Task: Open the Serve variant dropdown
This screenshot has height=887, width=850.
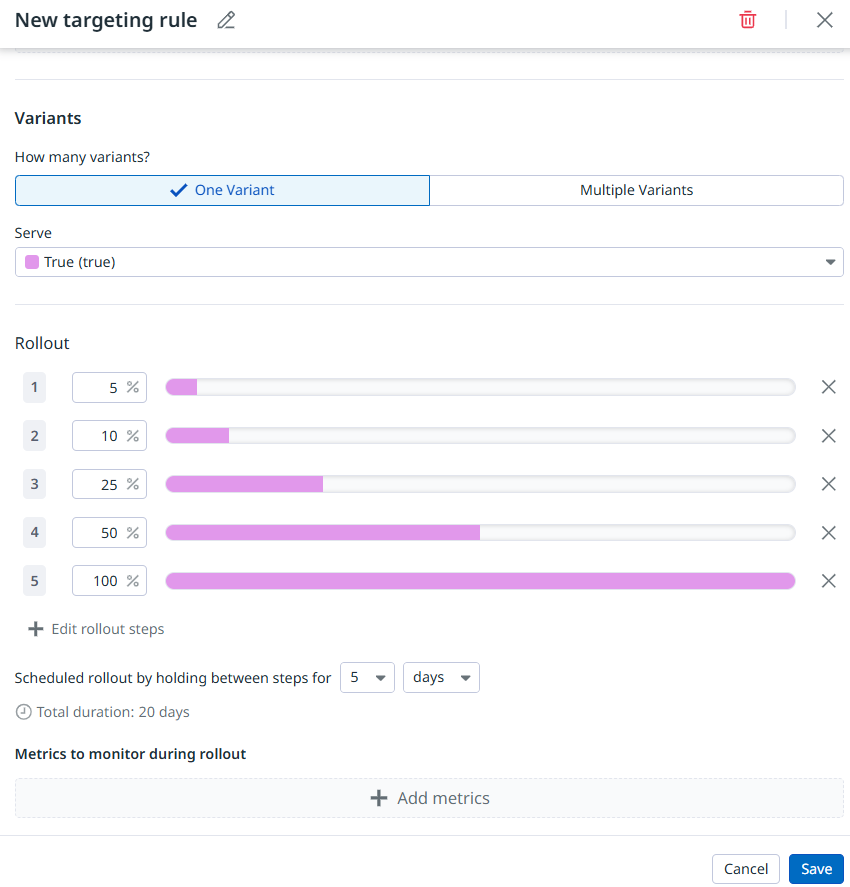Action: click(429, 262)
